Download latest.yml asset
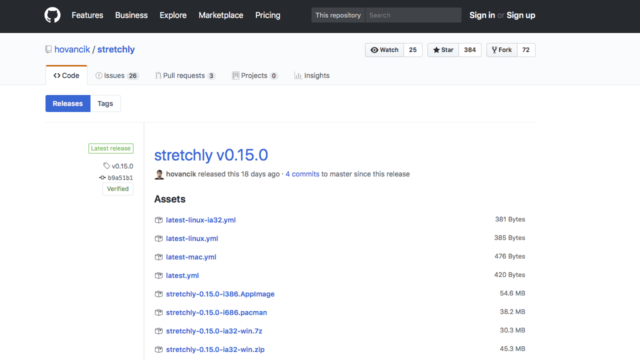 pos(182,276)
